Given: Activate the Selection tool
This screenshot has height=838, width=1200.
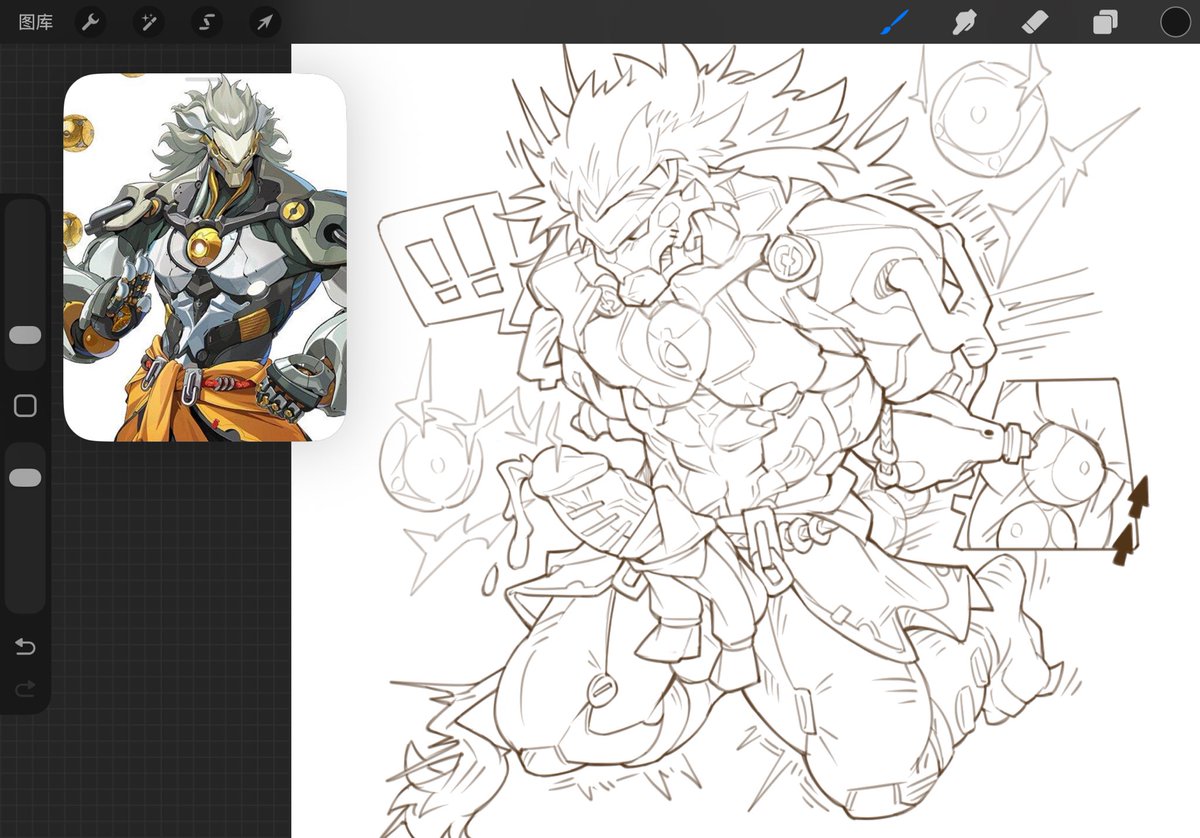Looking at the screenshot, I should coord(207,22).
